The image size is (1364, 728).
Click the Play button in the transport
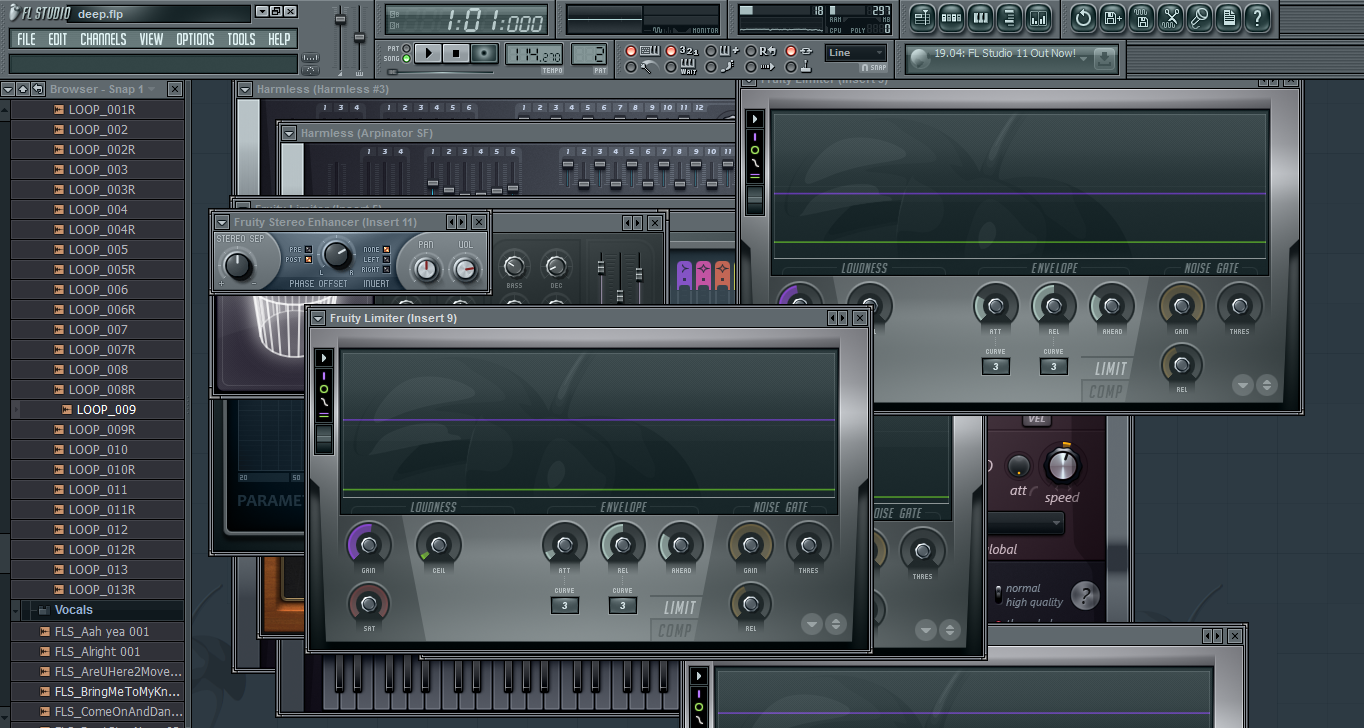[x=428, y=54]
